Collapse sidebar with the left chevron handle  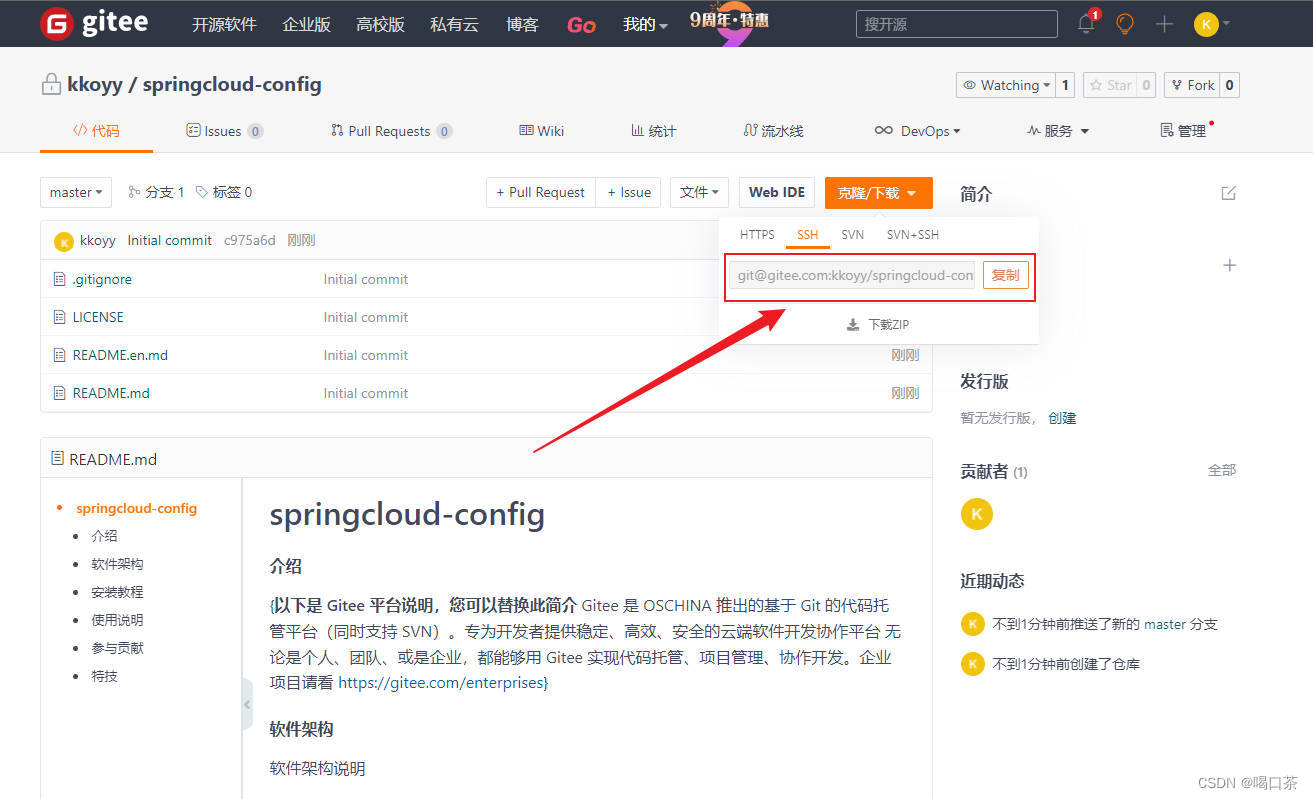[246, 704]
